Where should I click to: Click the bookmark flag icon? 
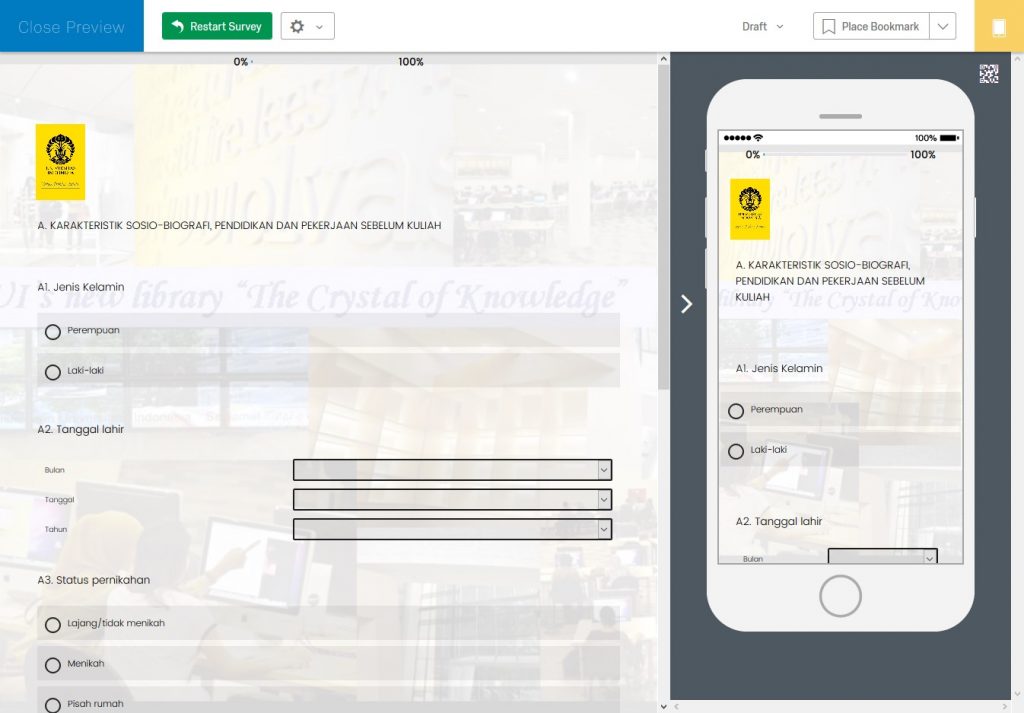(x=828, y=27)
